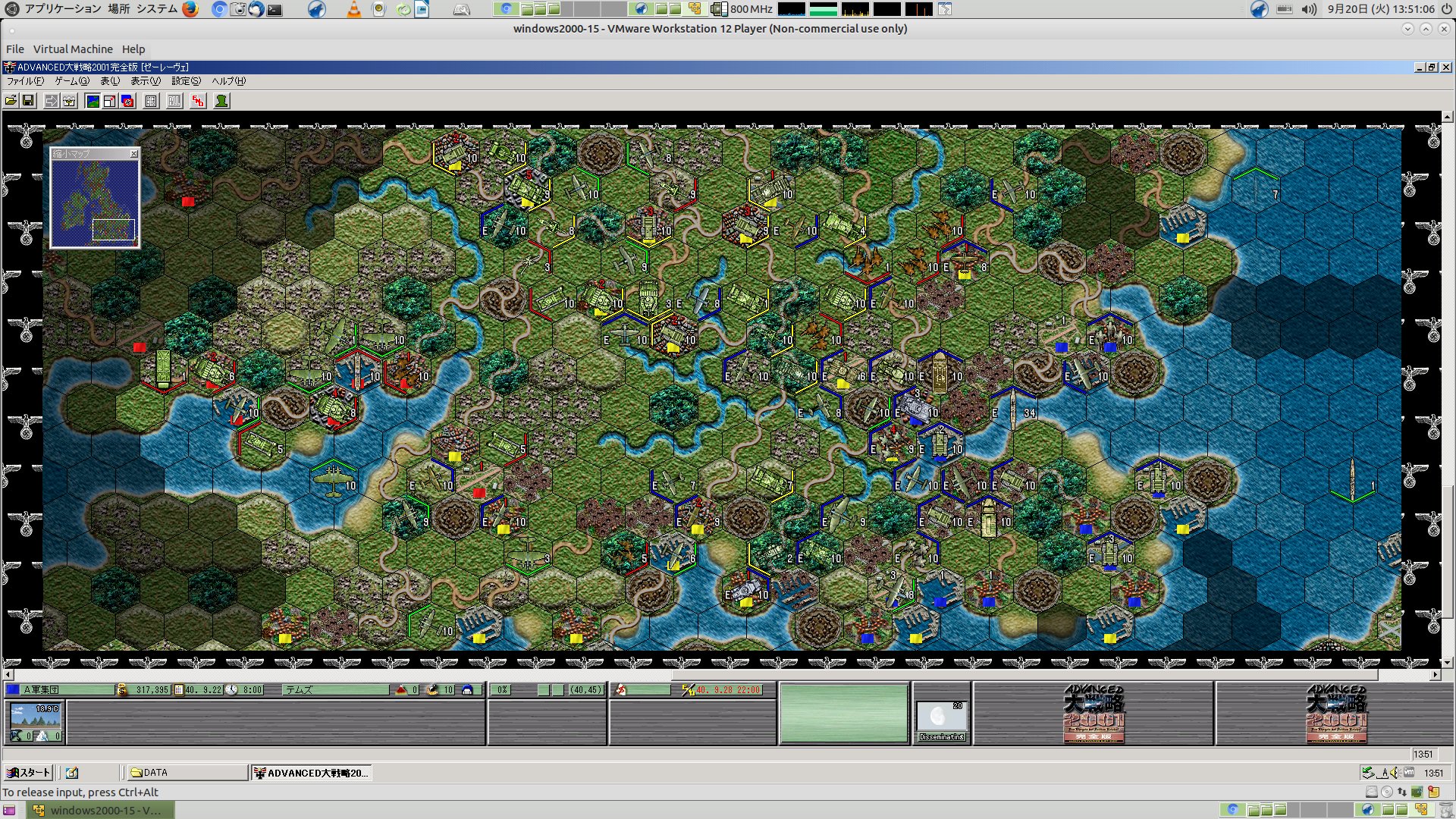1456x819 pixels.
Task: Click the red mountain icon in status bar
Action: pyautogui.click(x=401, y=690)
